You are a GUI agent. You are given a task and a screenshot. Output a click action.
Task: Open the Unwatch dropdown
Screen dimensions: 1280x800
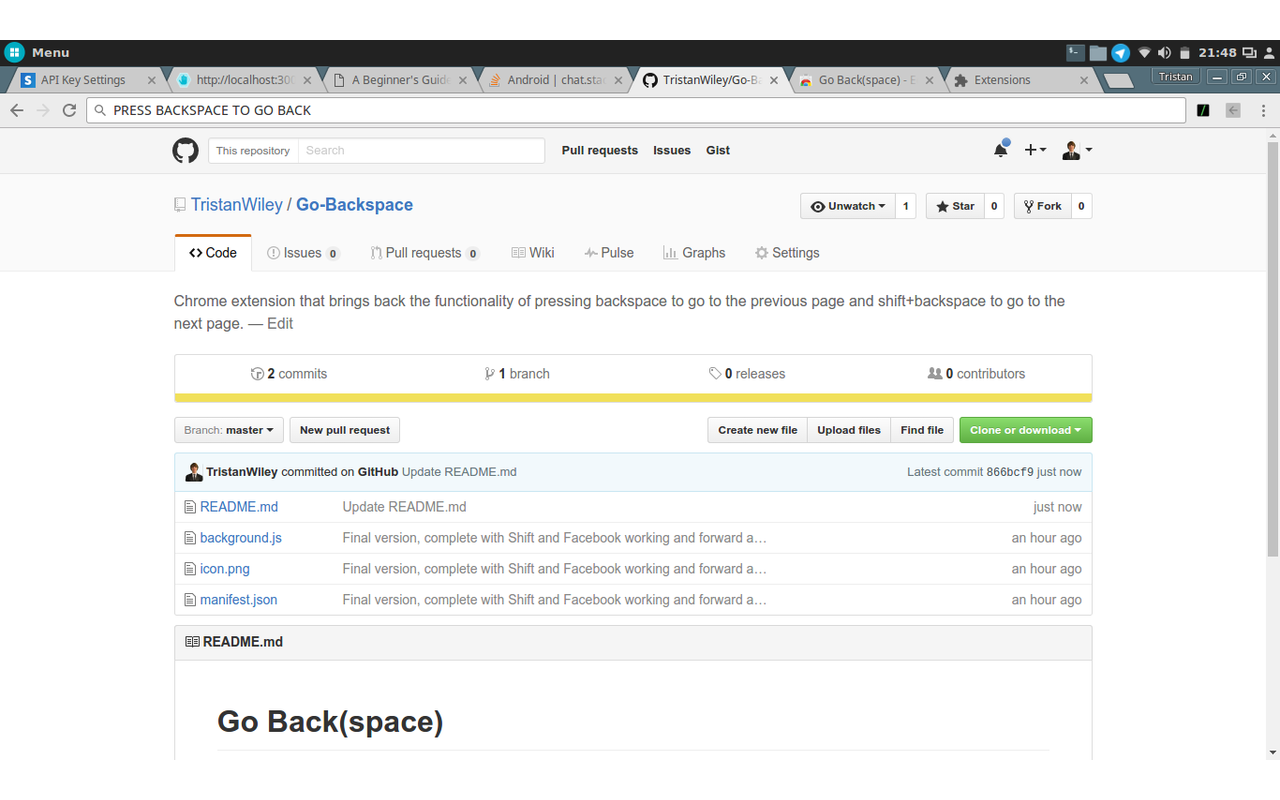tap(848, 206)
